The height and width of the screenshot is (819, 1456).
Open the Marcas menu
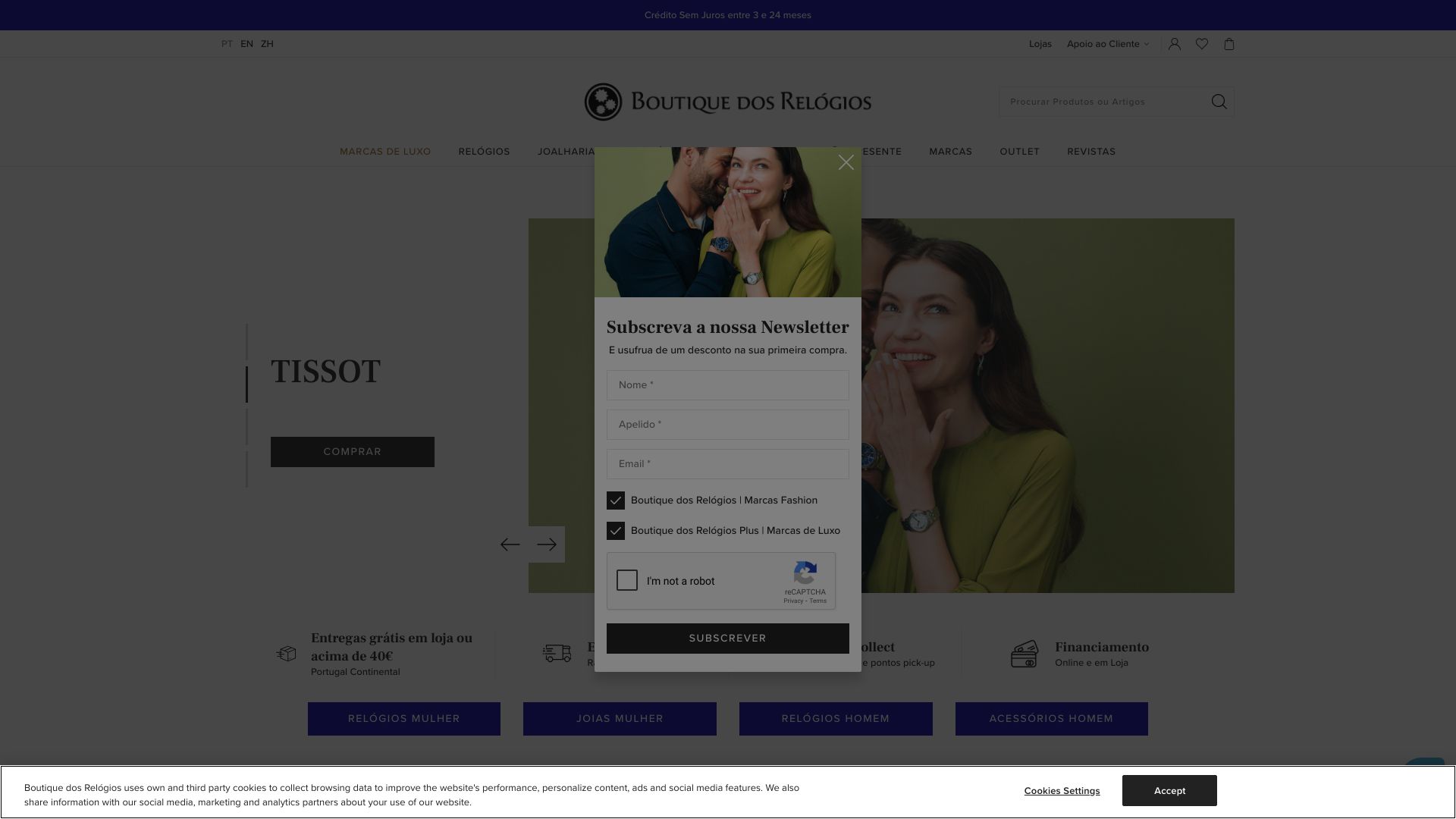coord(950,152)
